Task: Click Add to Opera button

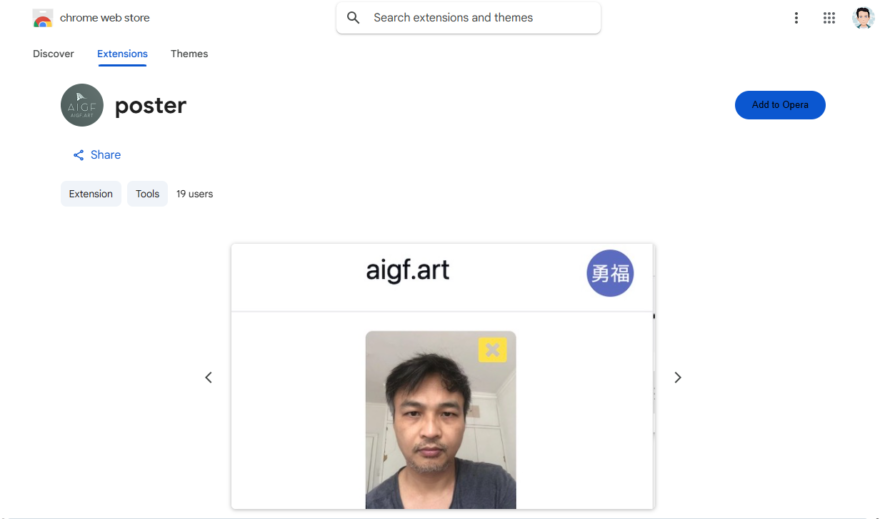Action: [x=780, y=105]
